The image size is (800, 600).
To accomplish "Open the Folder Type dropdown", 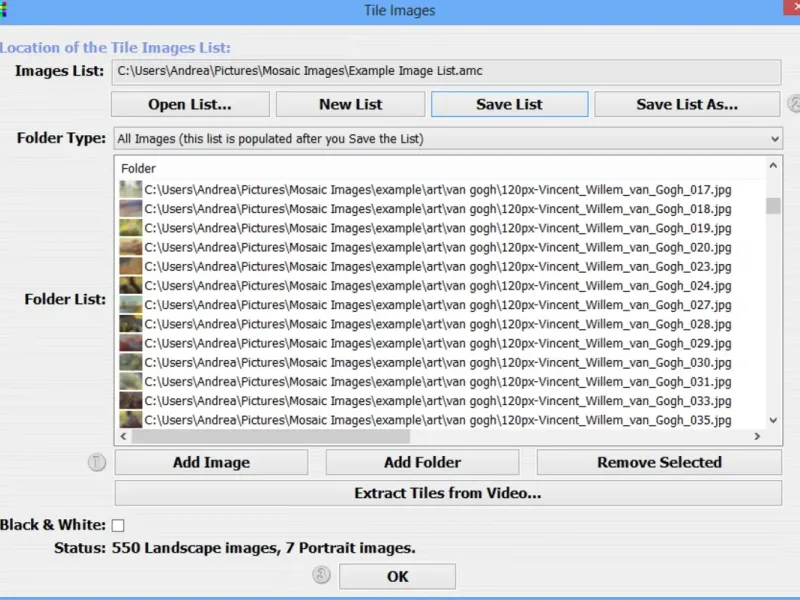I will 448,139.
